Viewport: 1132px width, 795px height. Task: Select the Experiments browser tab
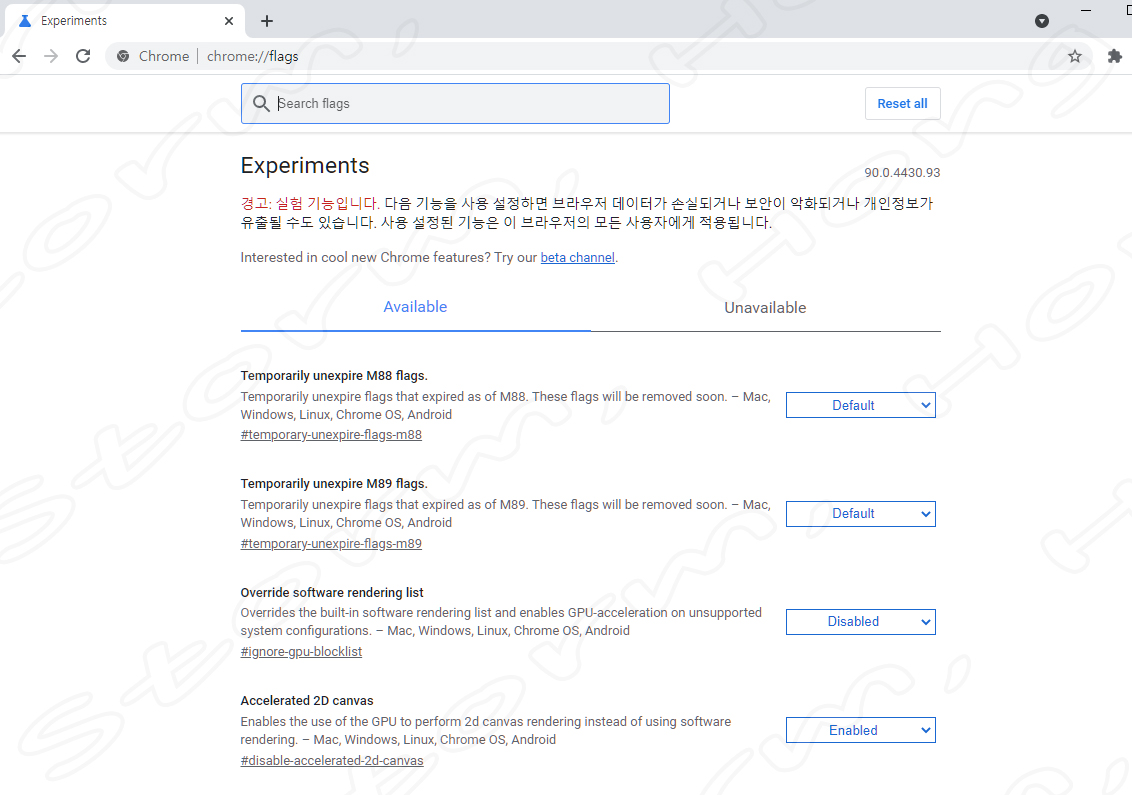point(124,21)
